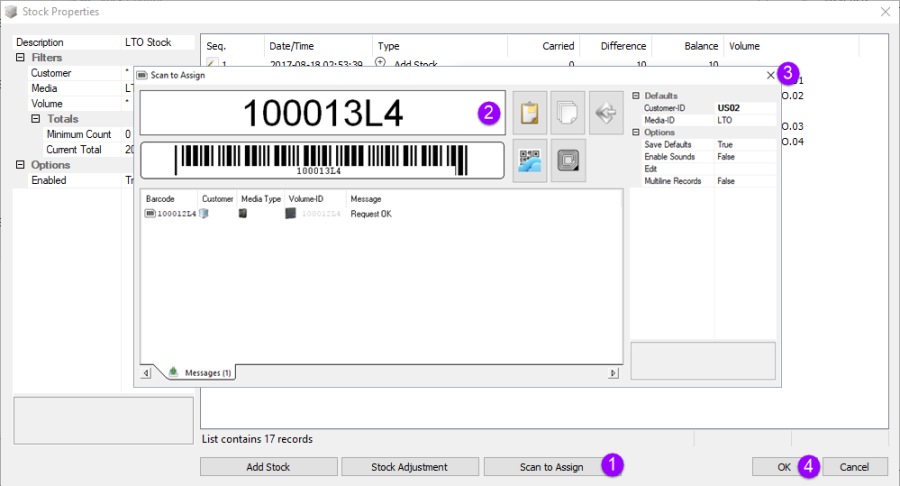Image resolution: width=900 pixels, height=486 pixels.
Task: Click the Add Stock button
Action: click(269, 466)
